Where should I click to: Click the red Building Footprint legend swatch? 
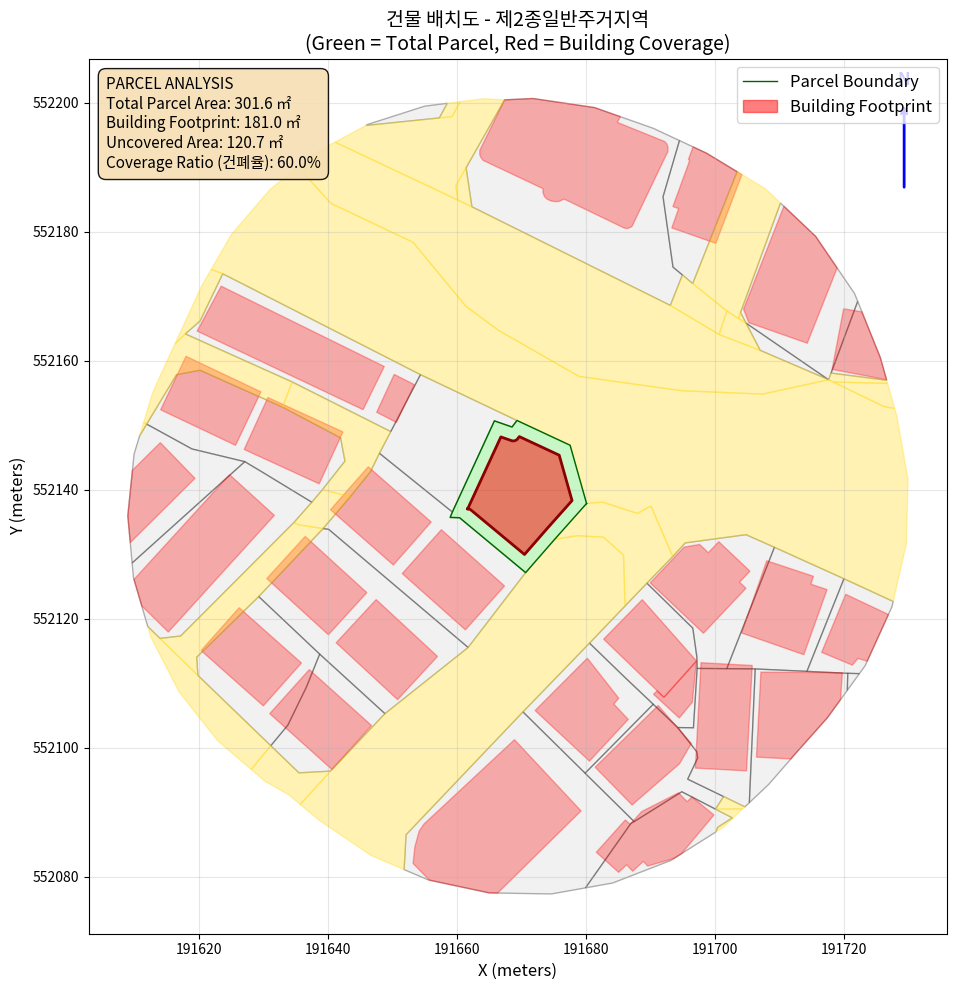pos(760,106)
